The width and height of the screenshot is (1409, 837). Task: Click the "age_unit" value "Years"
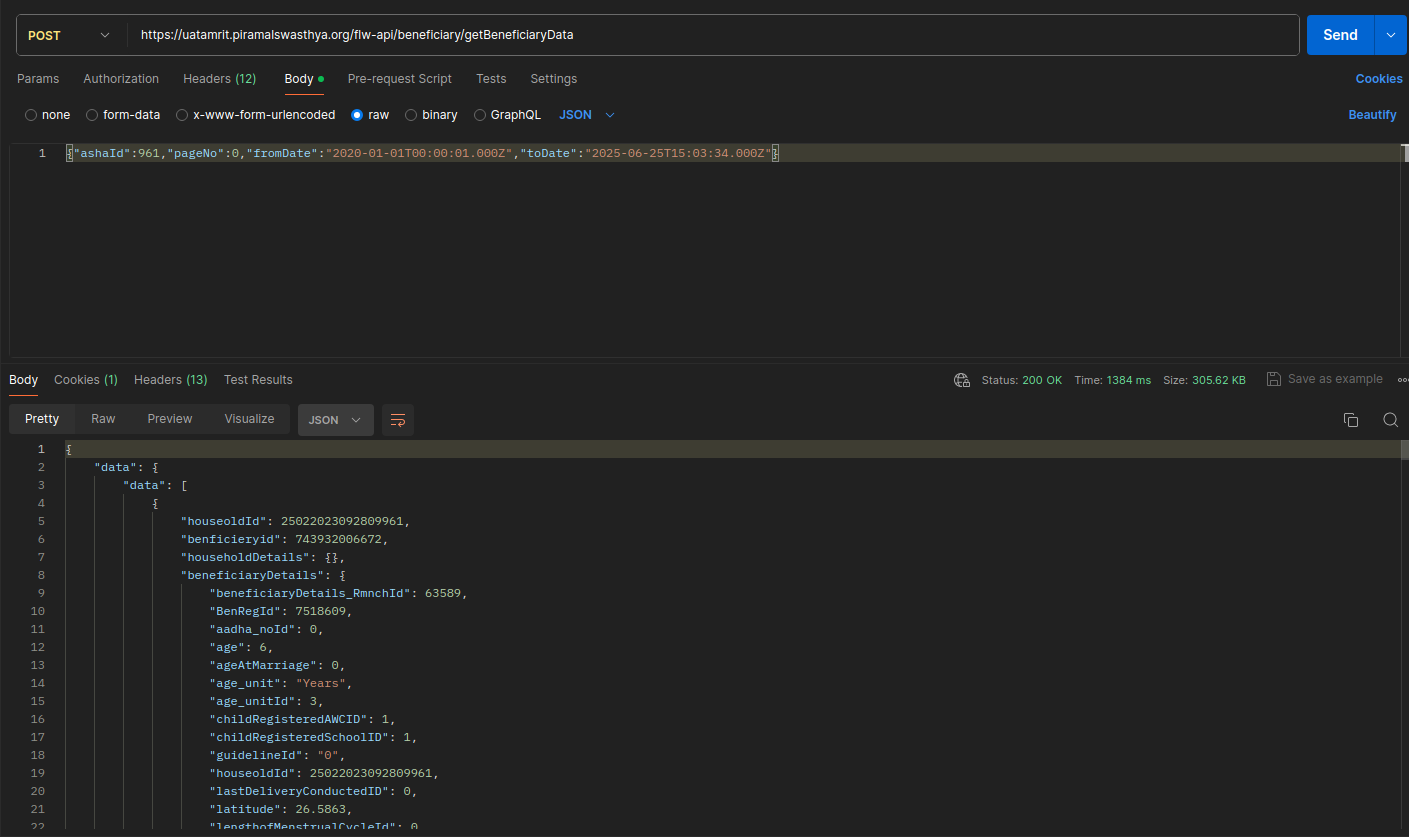coord(321,683)
